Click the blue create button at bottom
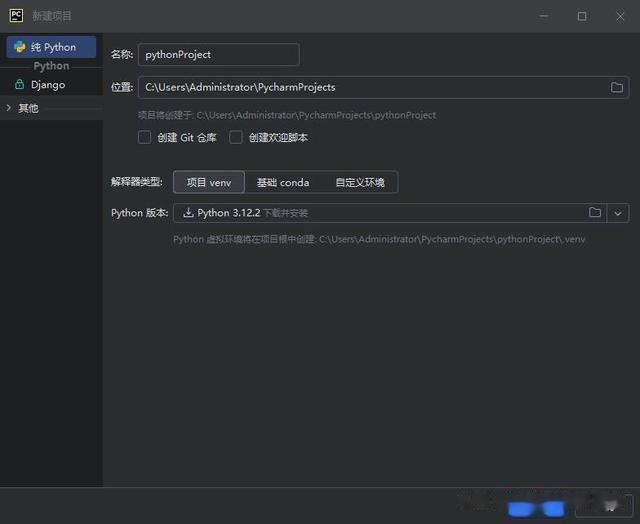The image size is (640, 524). [536, 509]
